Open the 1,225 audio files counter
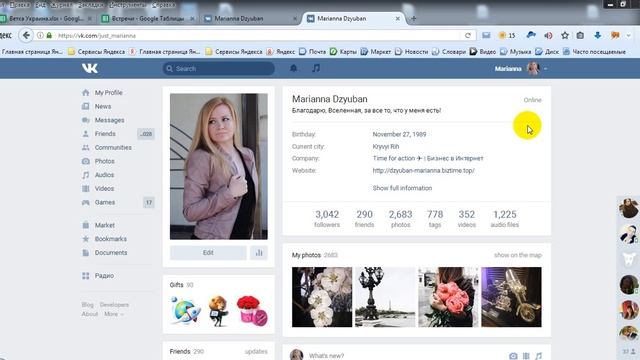 (x=504, y=218)
